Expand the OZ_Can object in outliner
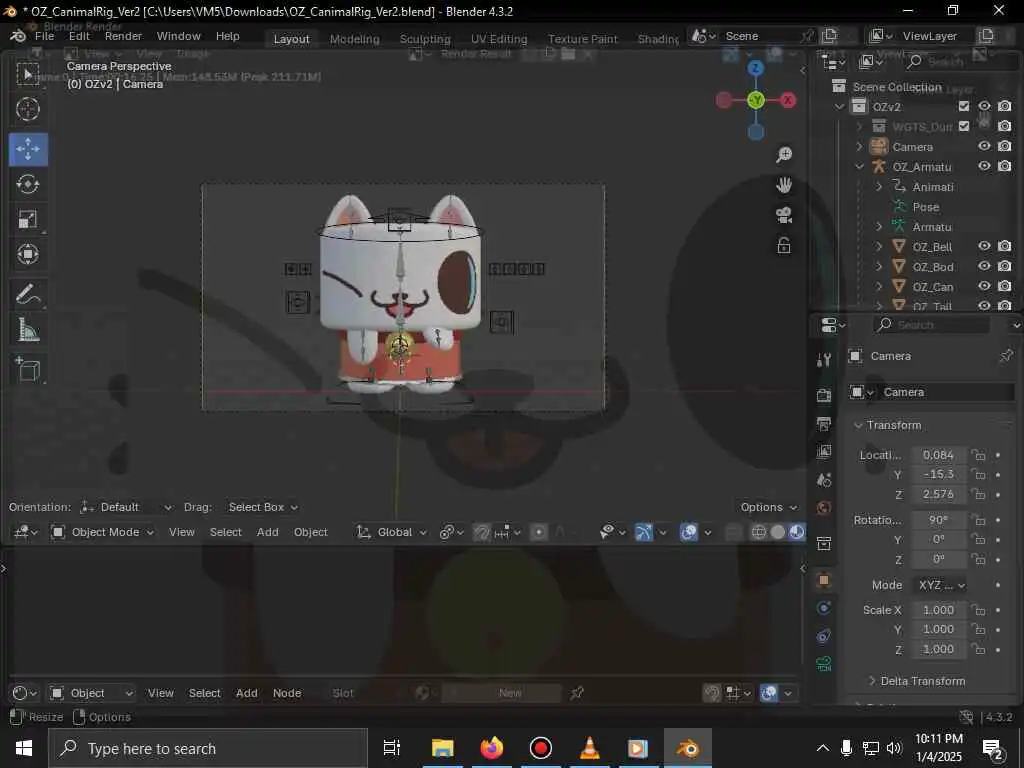The width and height of the screenshot is (1024, 768). coord(880,286)
